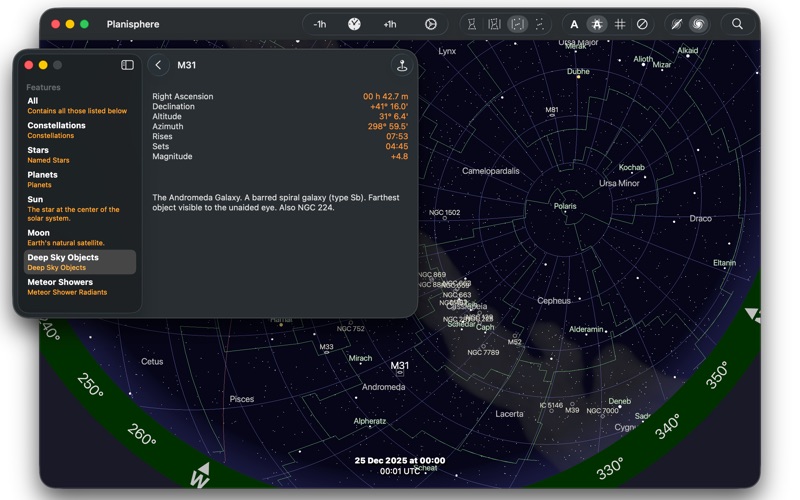Click the M81 object on the map
Screen dimensions: 800x500
(x=552, y=115)
